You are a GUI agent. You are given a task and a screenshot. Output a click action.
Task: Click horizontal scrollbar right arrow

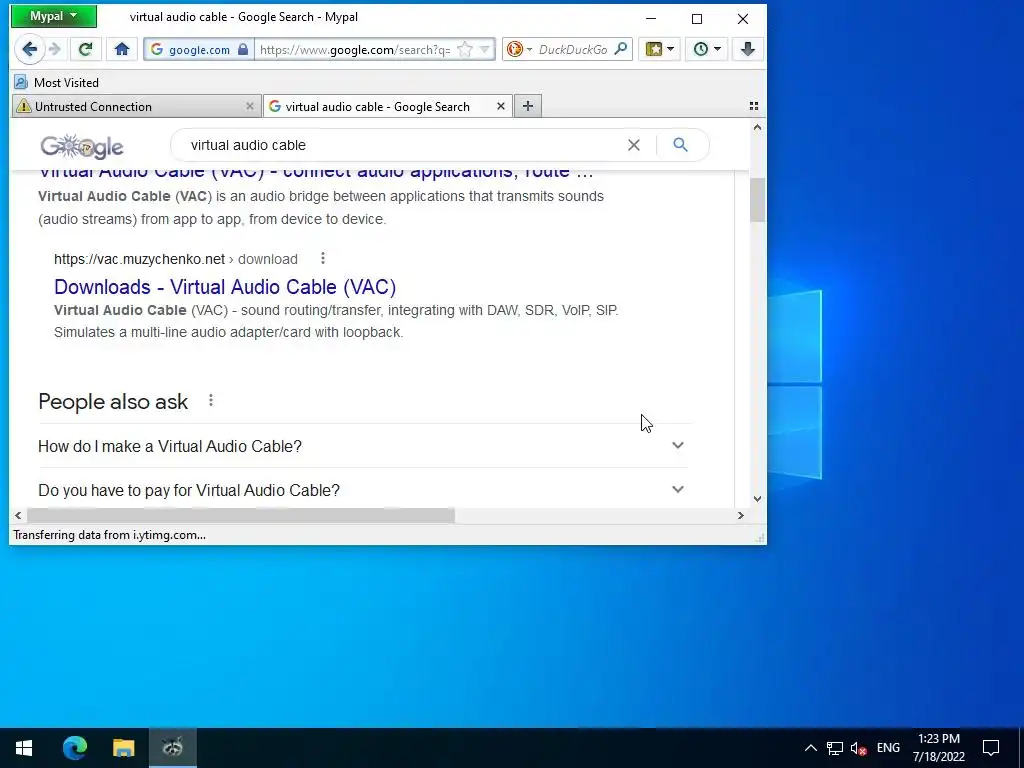(741, 515)
